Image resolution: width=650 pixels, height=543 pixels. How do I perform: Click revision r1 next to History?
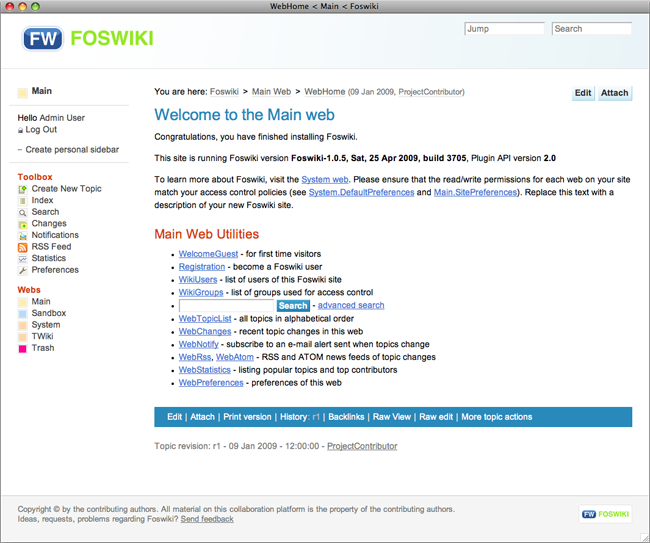click(316, 417)
